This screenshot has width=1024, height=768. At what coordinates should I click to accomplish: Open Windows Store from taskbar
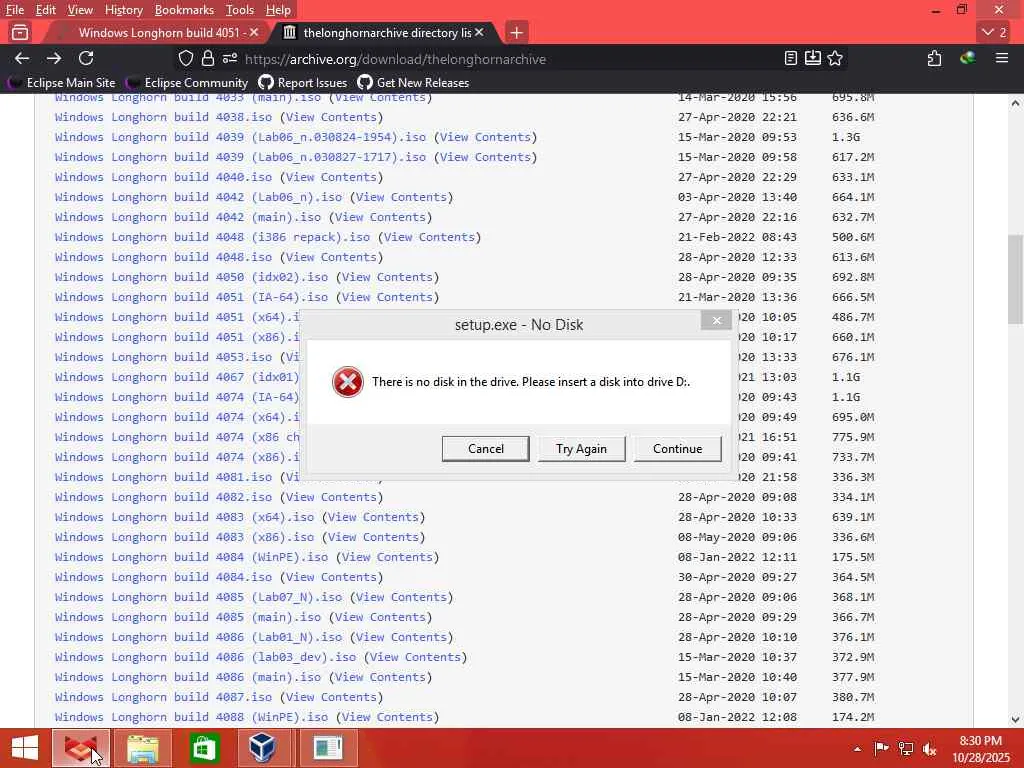tap(204, 748)
